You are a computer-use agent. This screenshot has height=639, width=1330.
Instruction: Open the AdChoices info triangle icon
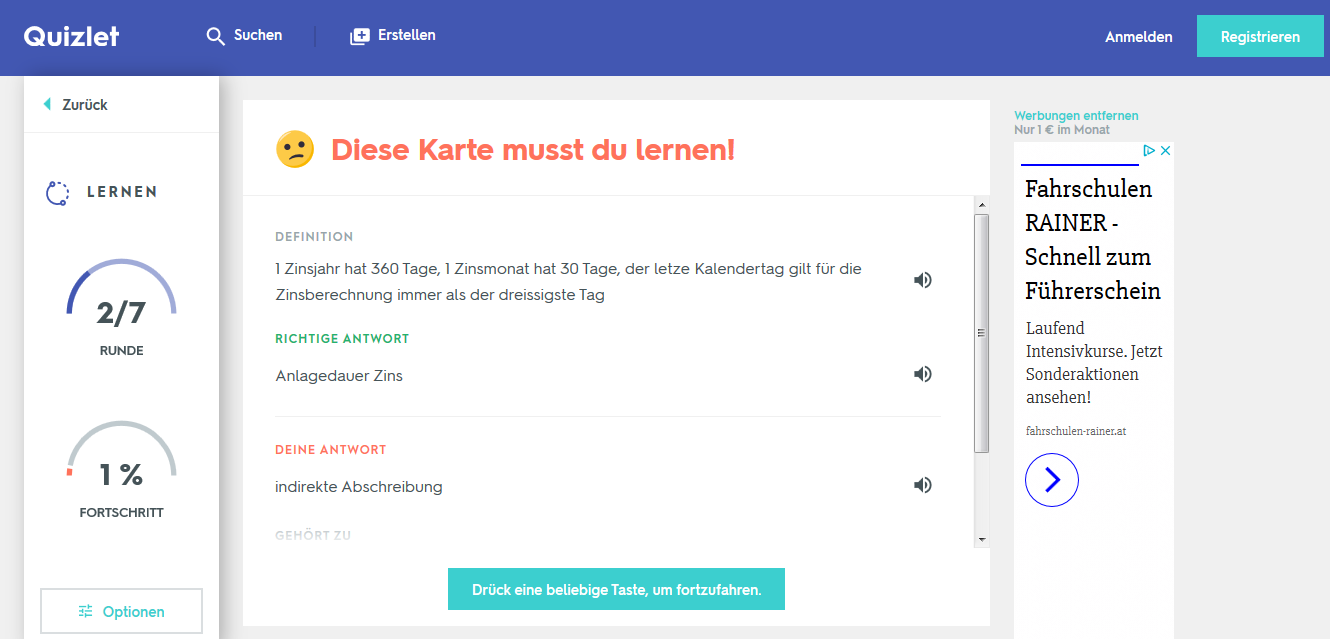[1150, 151]
